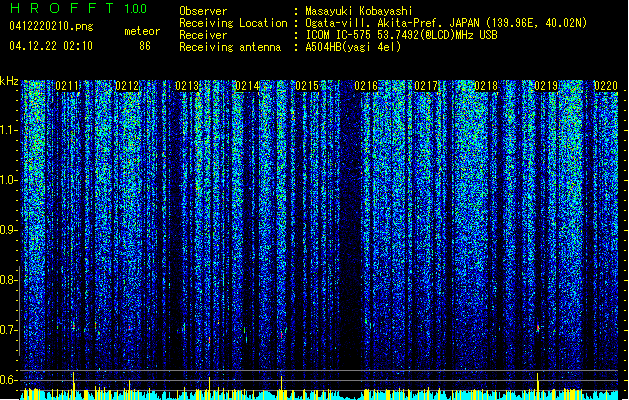Click the 0215 time marker
This screenshot has height=400, width=629.
pos(306,86)
